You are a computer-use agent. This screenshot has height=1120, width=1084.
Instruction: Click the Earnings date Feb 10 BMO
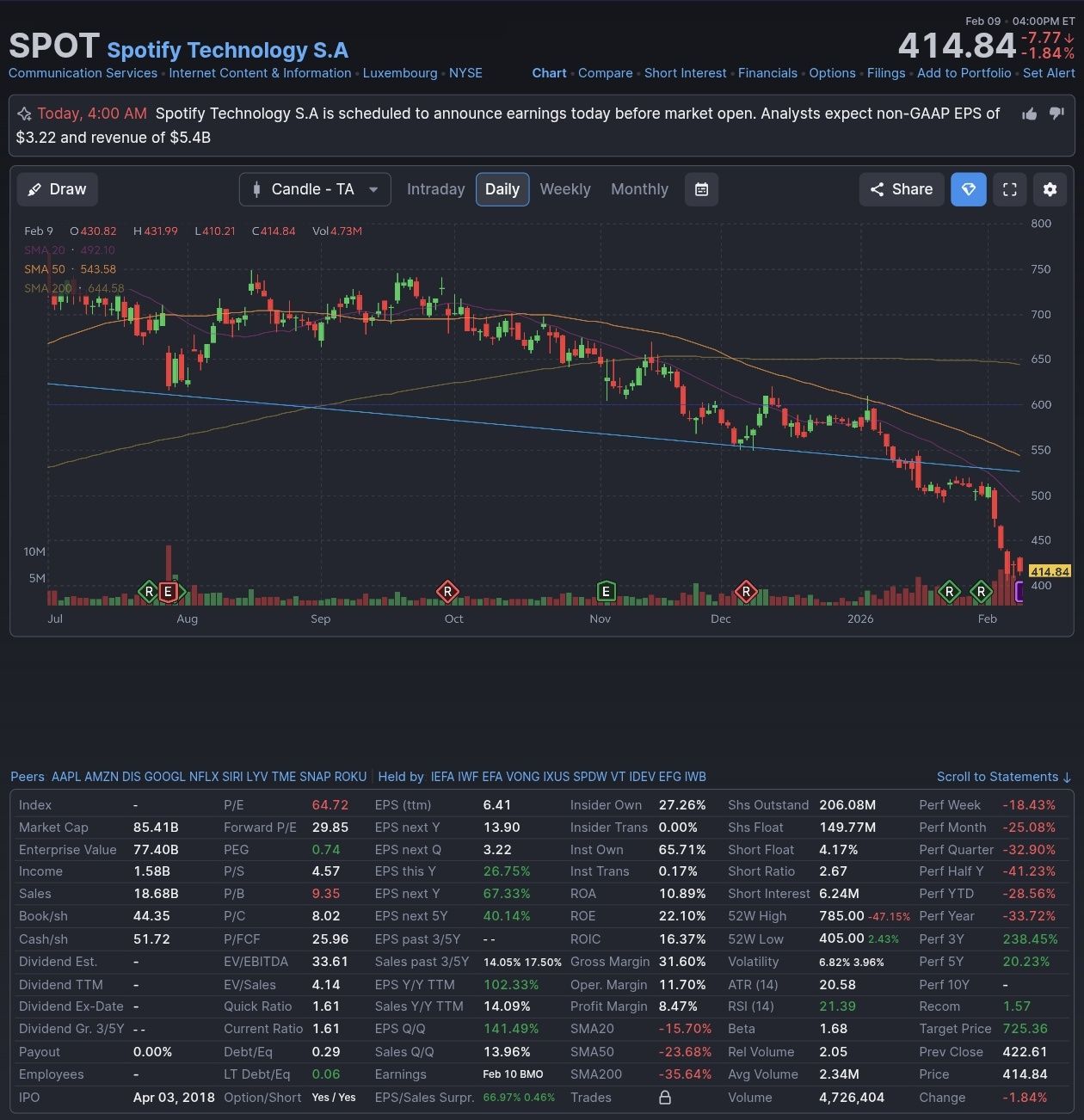click(513, 1074)
